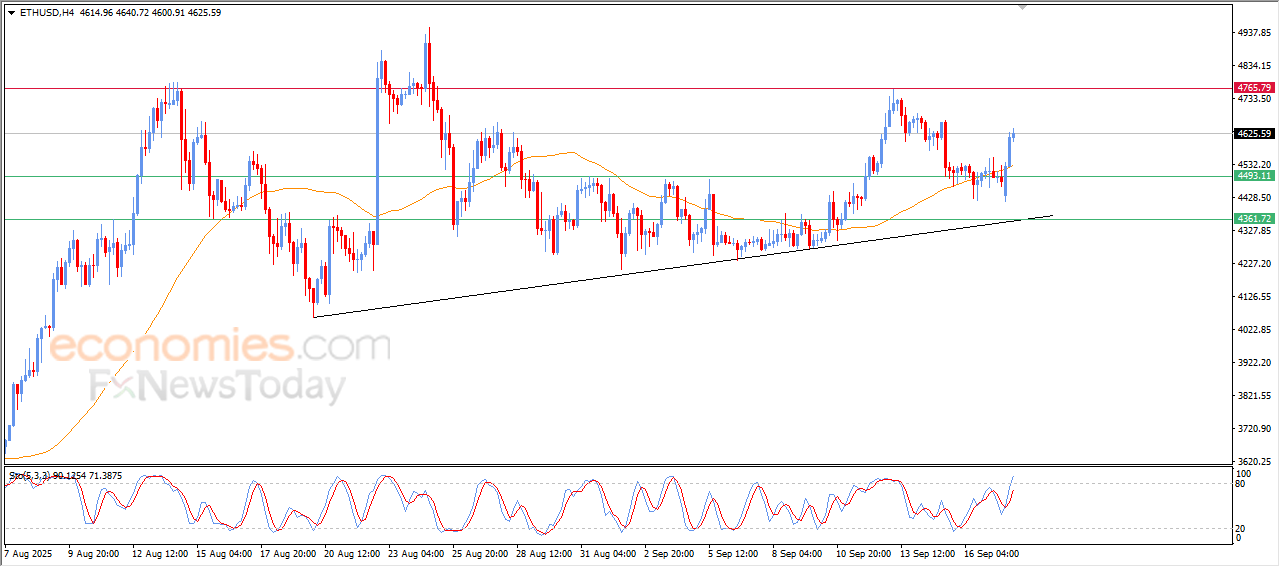Click the 31 Aug 04:00 time label
This screenshot has height=567, width=1280.
(x=608, y=553)
